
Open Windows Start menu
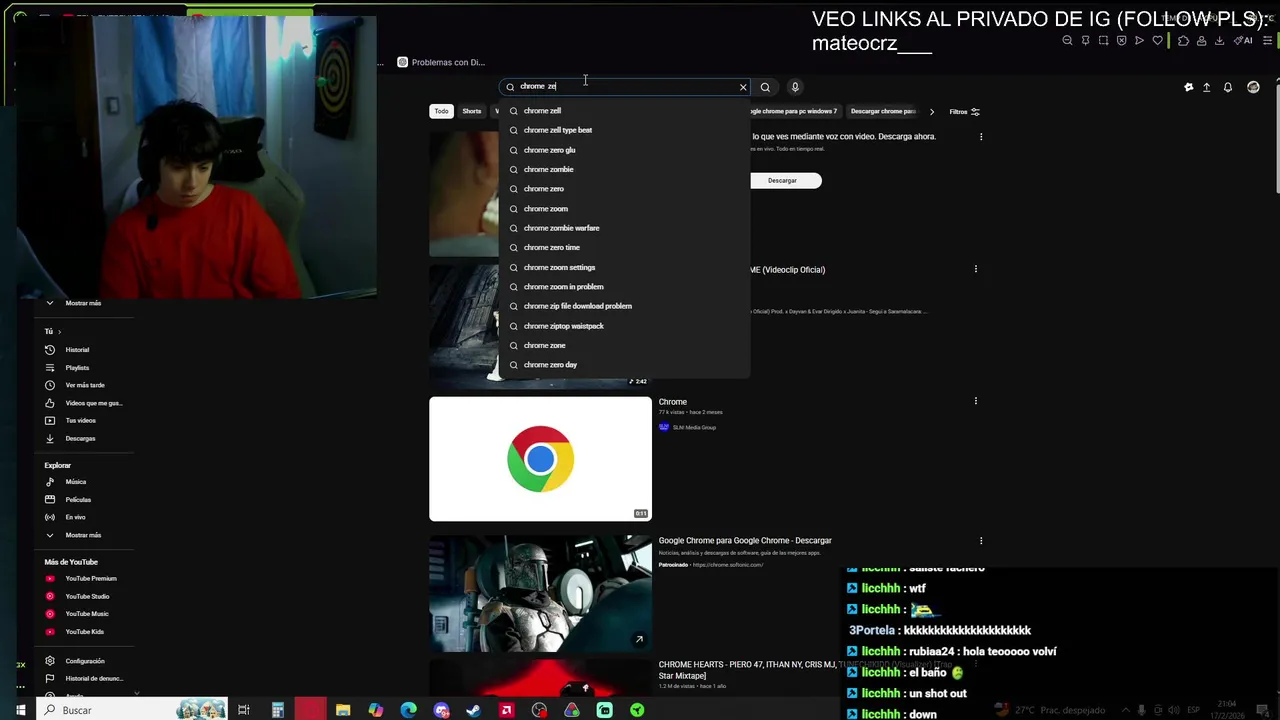click(20, 710)
